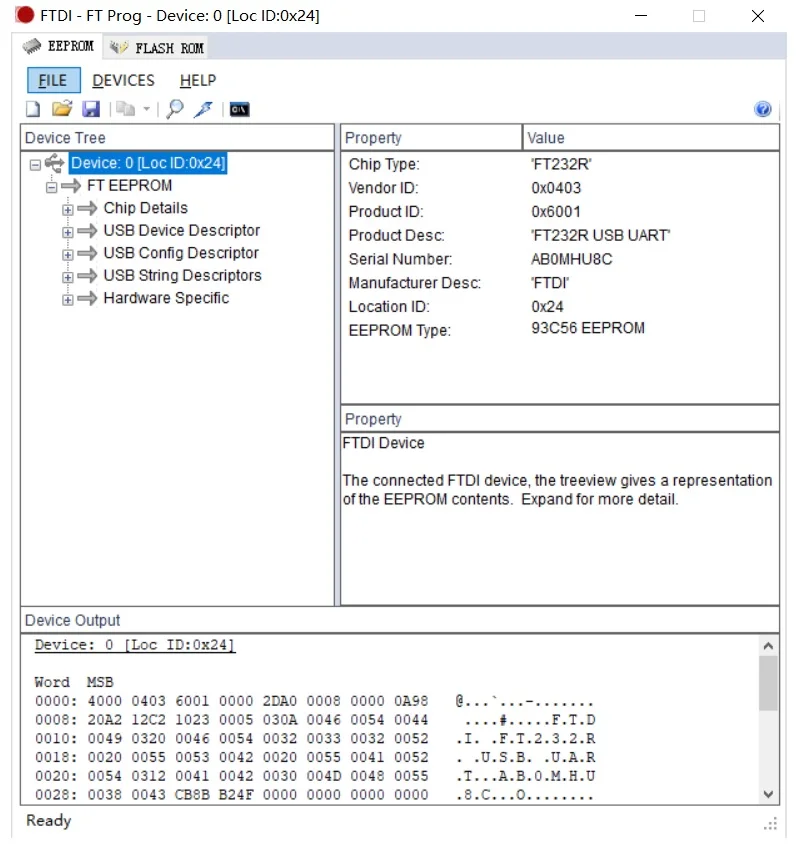Switch to the FLASH ROM tab
Image resolution: width=800 pixels, height=846 pixels.
click(157, 48)
